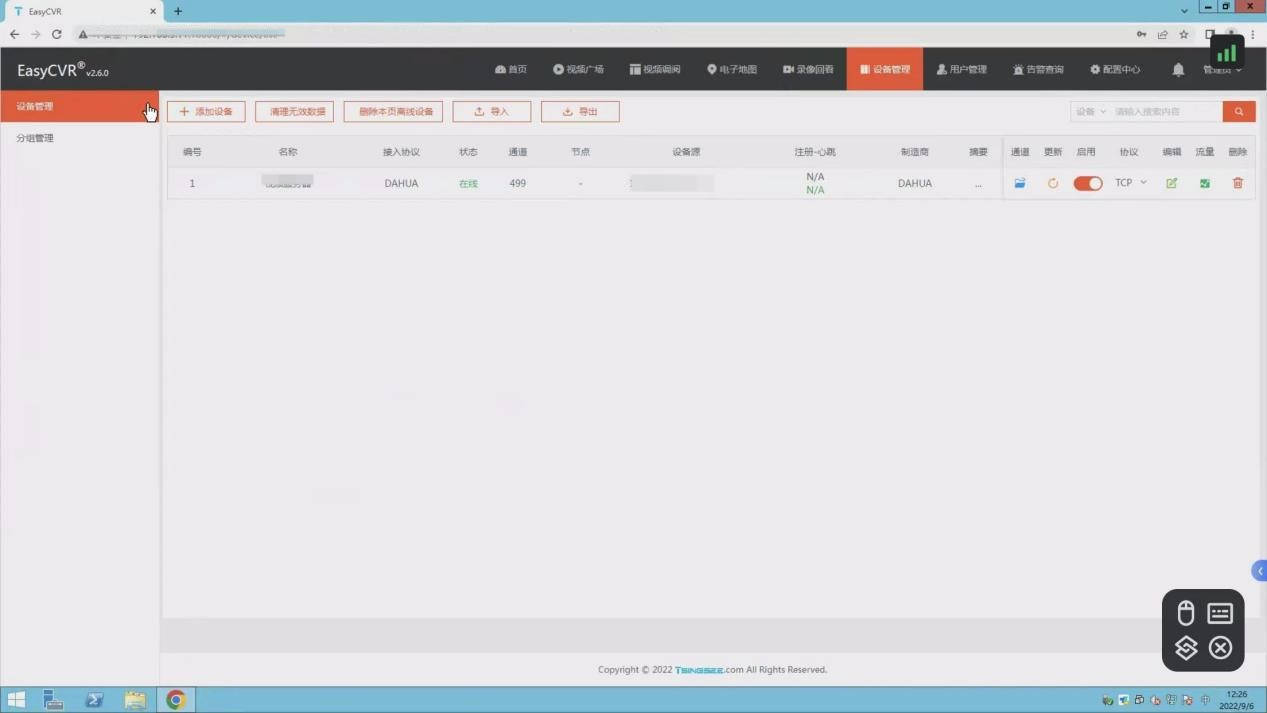Click the overlay keyboard icon
Viewport: 1267px width, 713px height.
1220,613
